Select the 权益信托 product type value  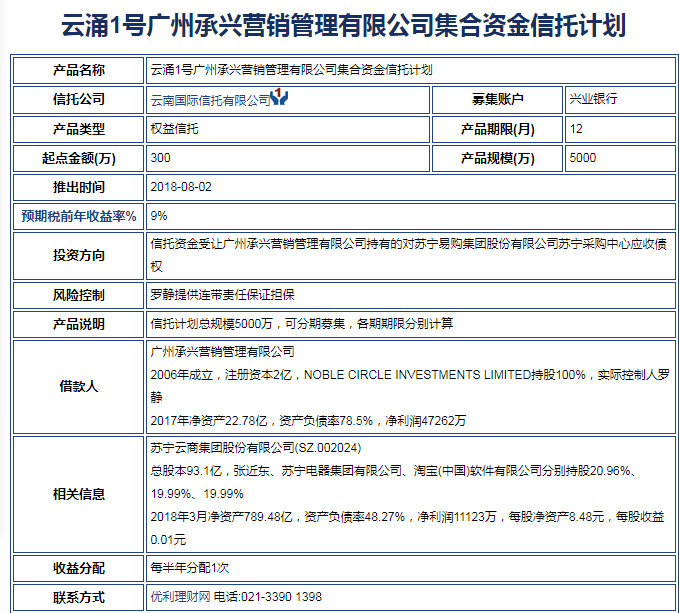point(174,129)
